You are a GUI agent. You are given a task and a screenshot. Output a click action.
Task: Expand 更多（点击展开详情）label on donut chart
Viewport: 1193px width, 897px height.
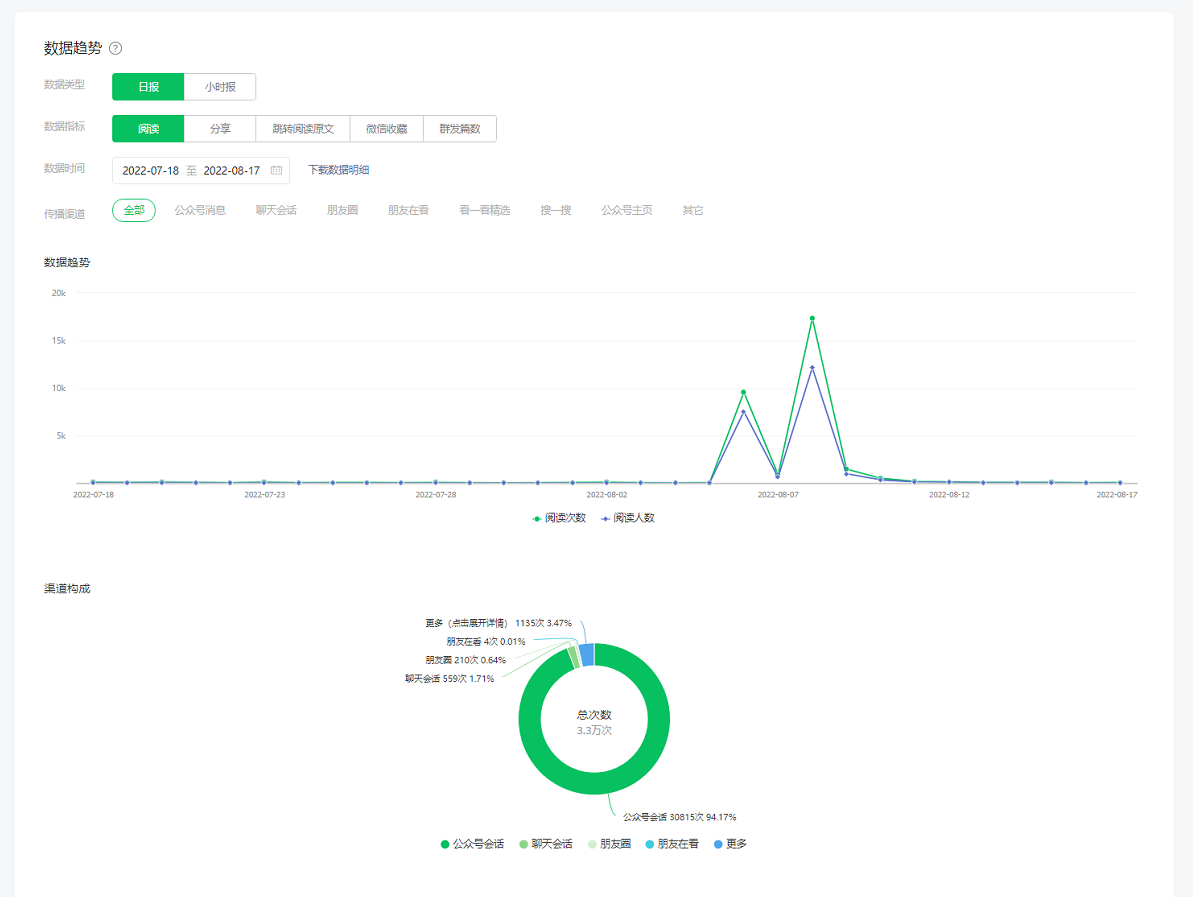tap(498, 623)
